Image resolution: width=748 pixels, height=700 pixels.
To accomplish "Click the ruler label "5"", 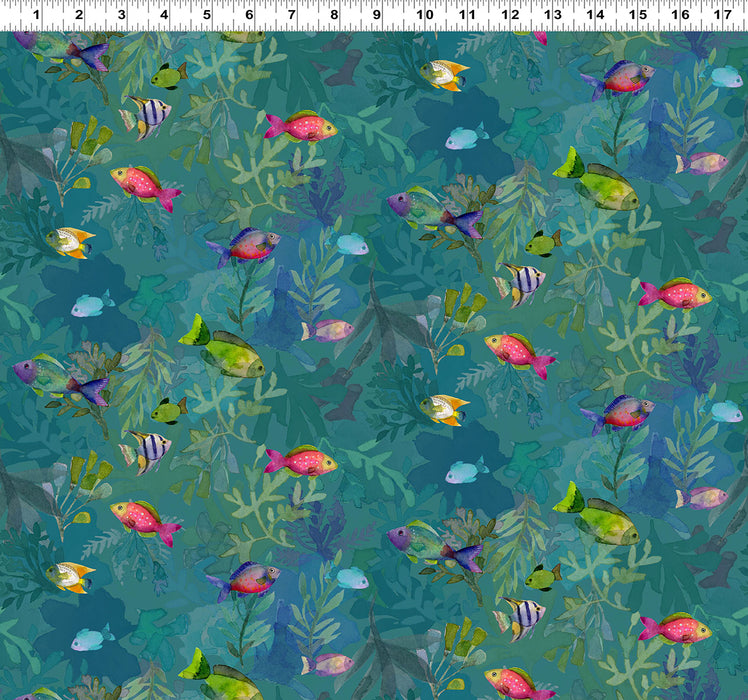I will [x=207, y=15].
